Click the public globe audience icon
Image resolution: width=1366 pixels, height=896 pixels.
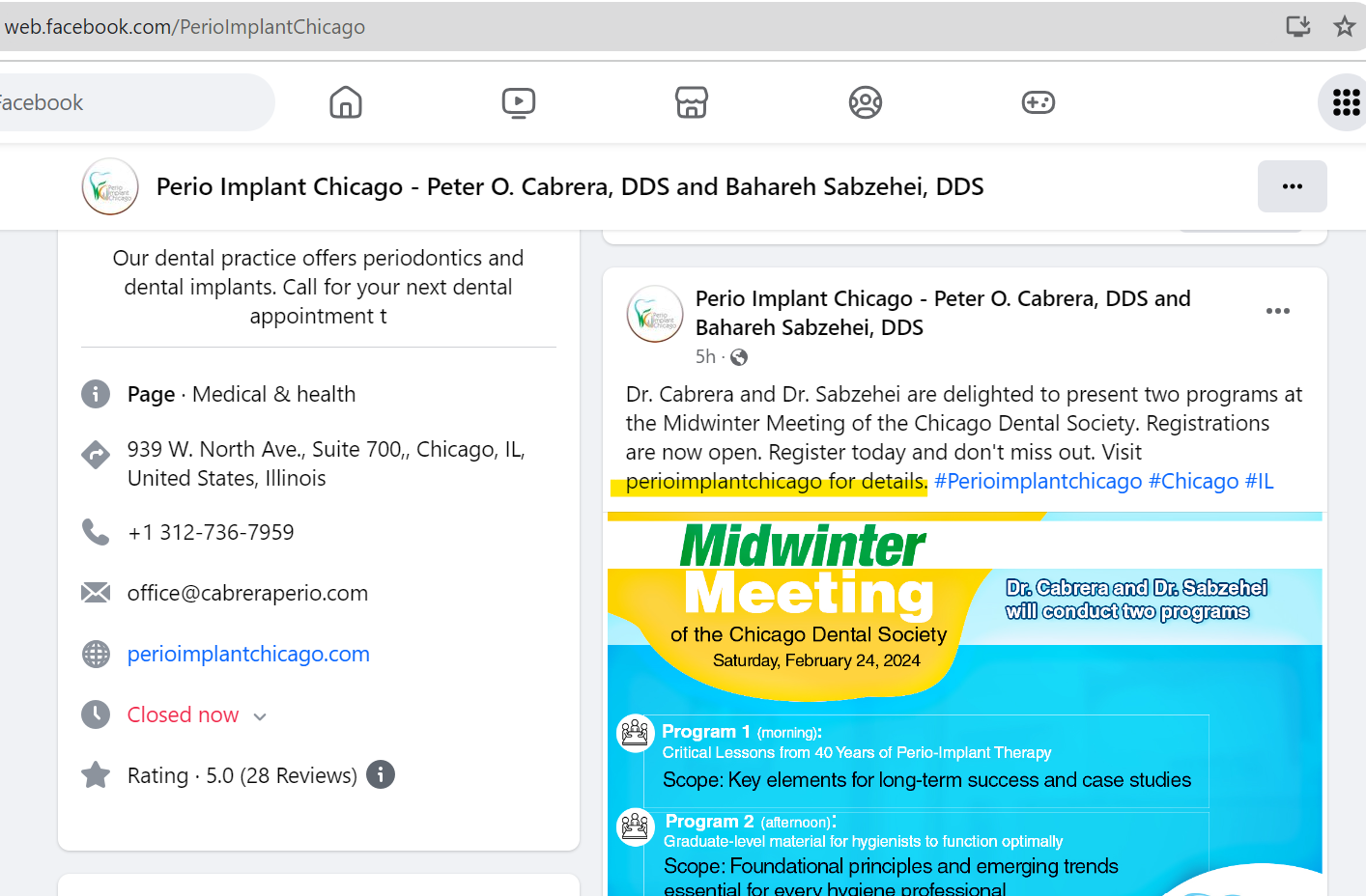[739, 357]
